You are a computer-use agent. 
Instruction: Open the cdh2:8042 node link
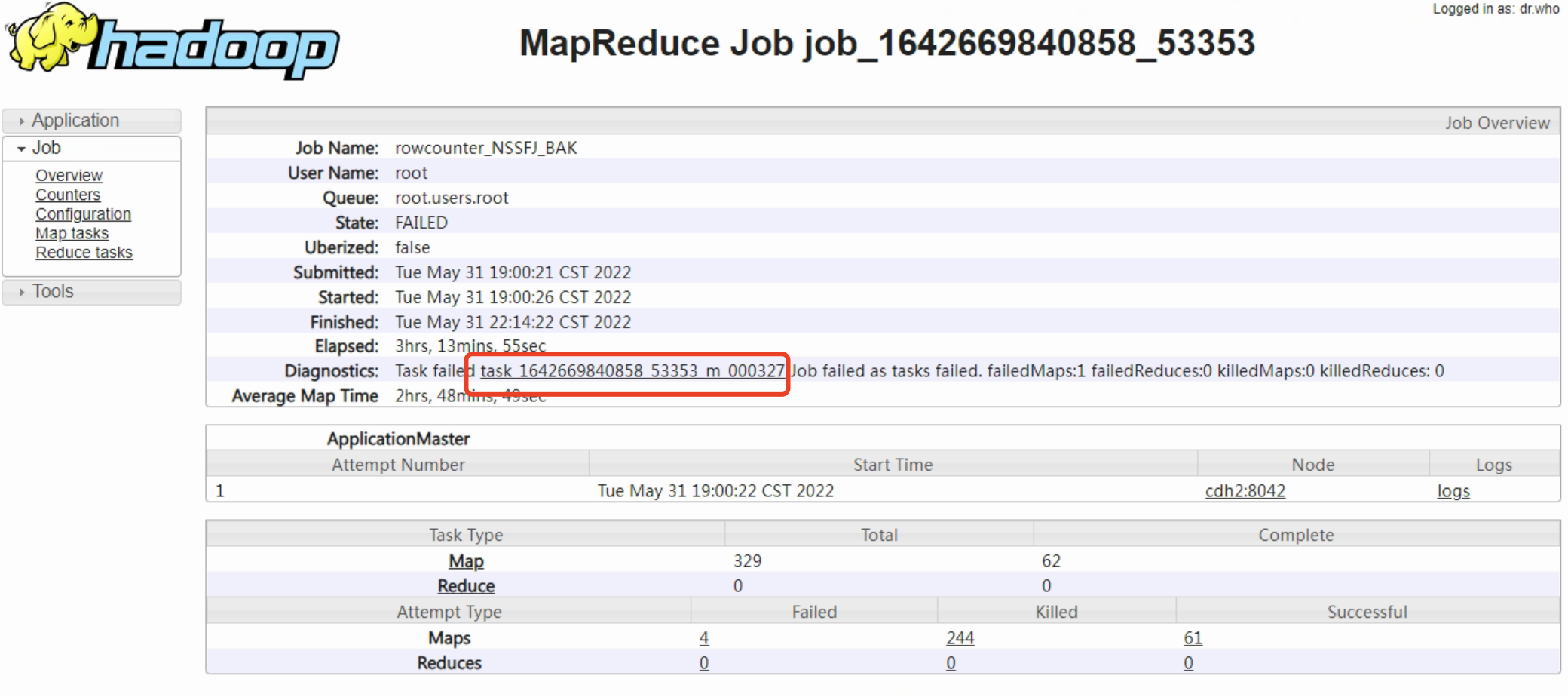click(1245, 491)
